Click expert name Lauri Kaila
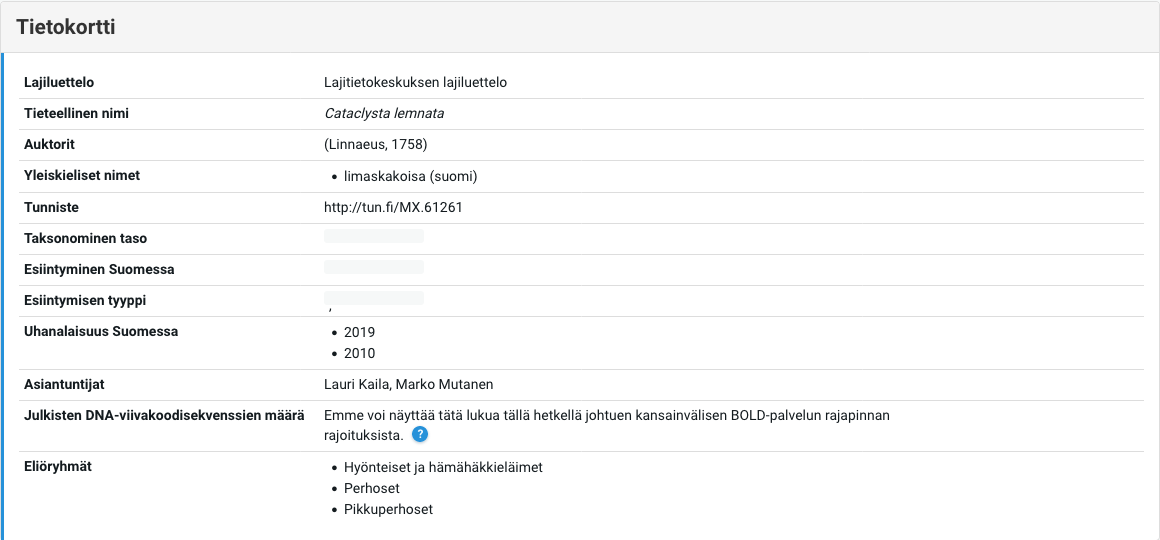Screen dimensions: 1160x540 [357, 385]
